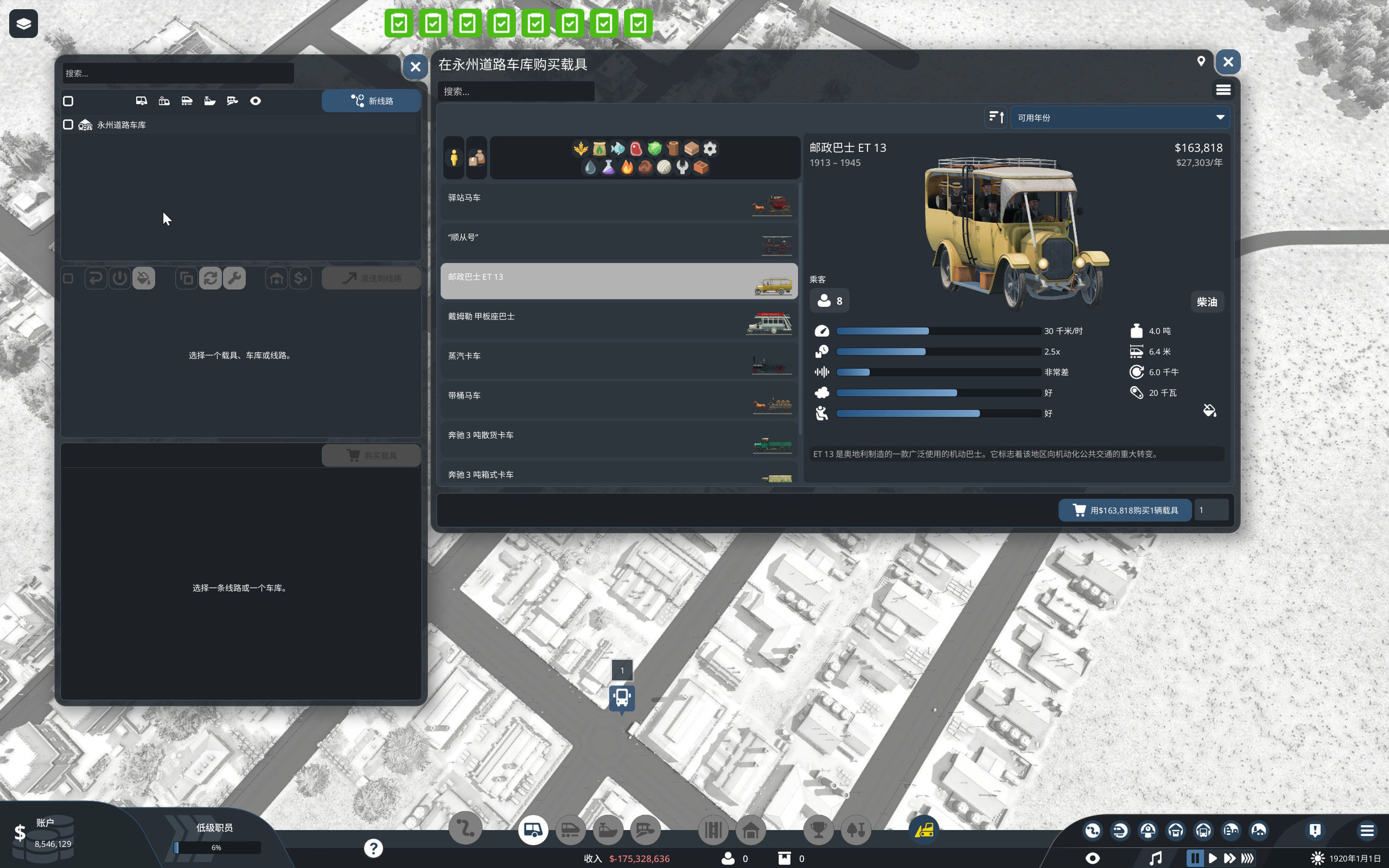Click the help question mark icon

(x=373, y=848)
